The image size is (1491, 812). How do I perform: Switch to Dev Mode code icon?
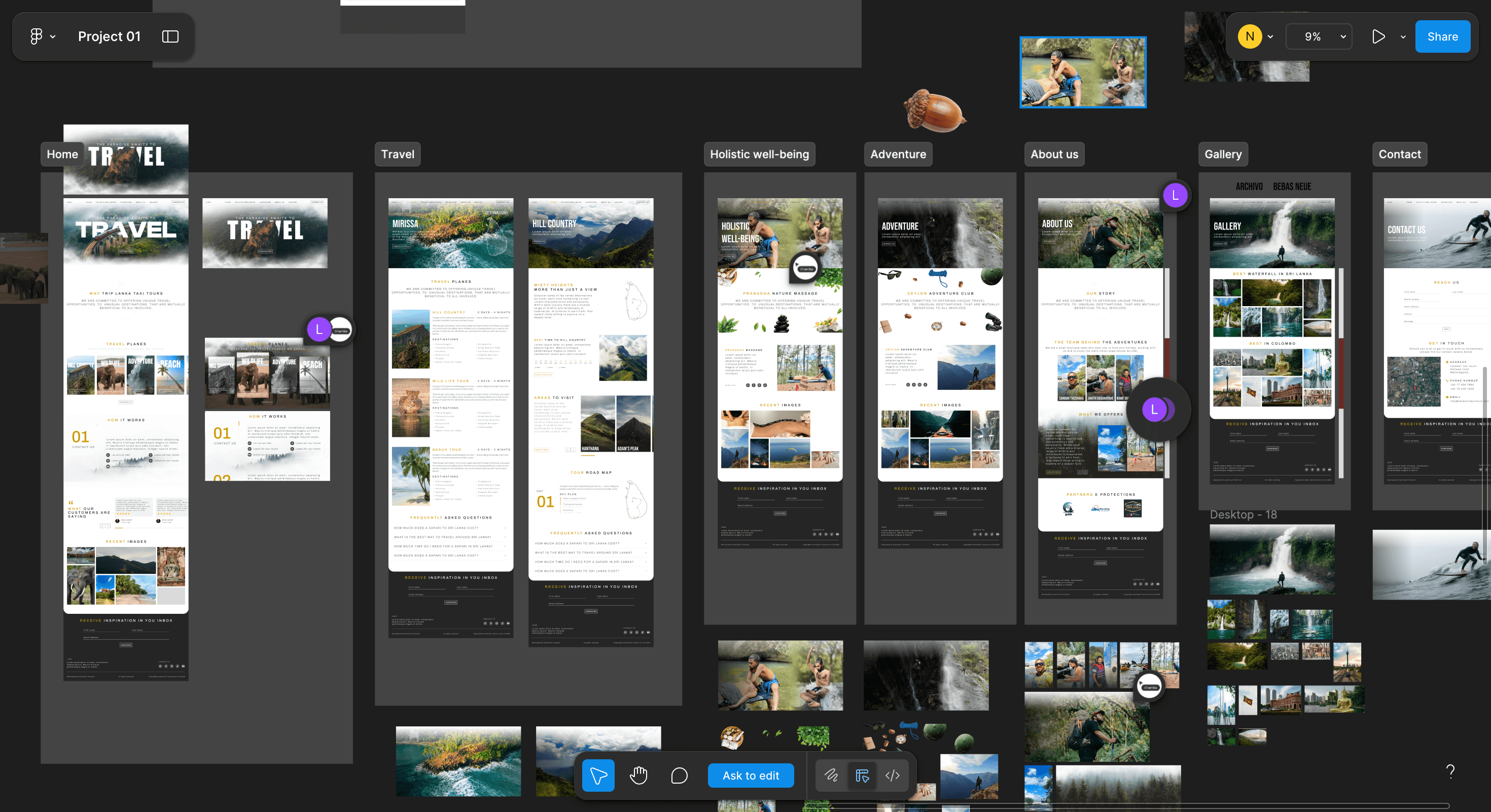coord(893,776)
